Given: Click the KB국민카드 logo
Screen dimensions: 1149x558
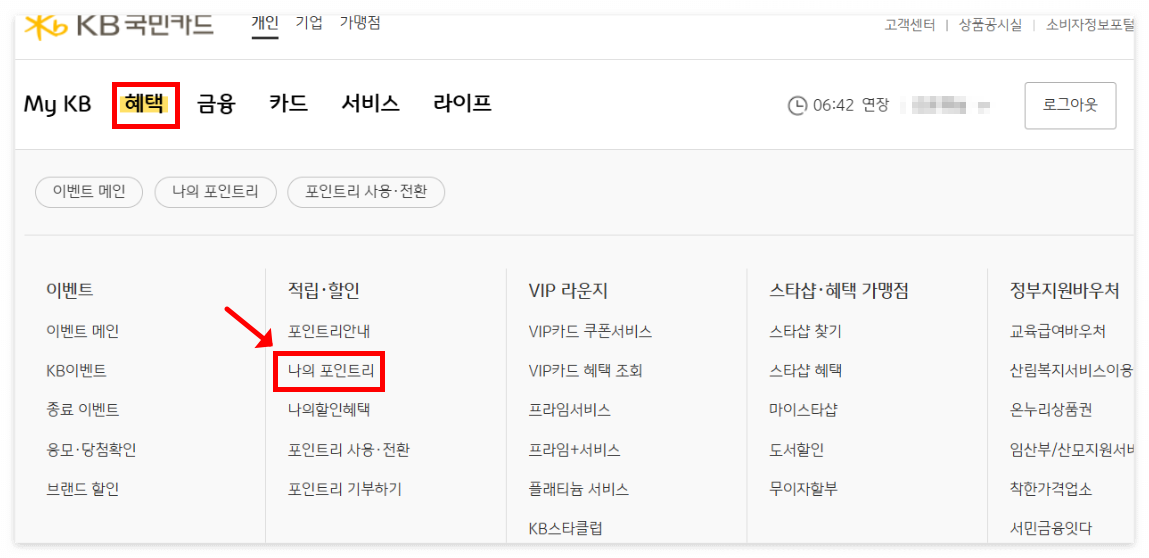Looking at the screenshot, I should [x=119, y=24].
